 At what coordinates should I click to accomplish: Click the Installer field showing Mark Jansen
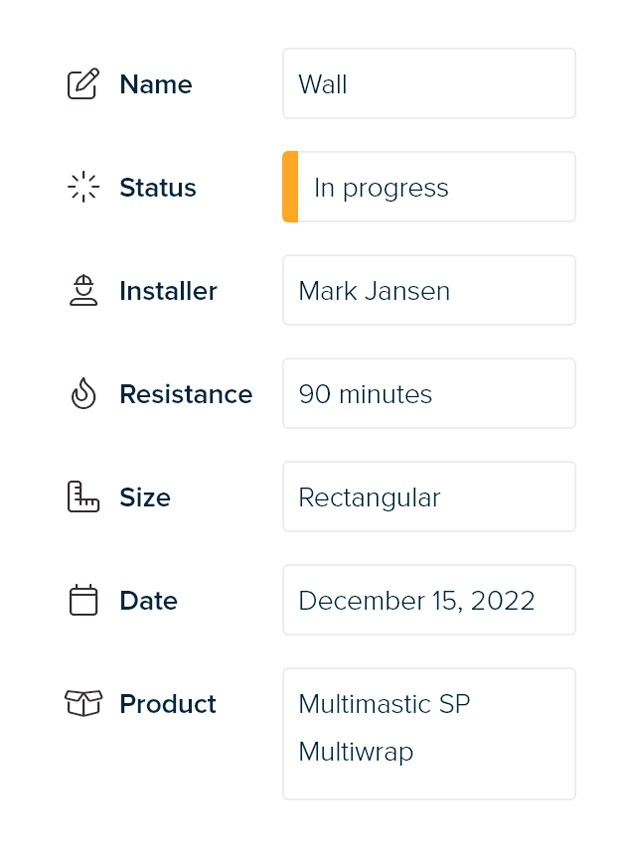[429, 290]
